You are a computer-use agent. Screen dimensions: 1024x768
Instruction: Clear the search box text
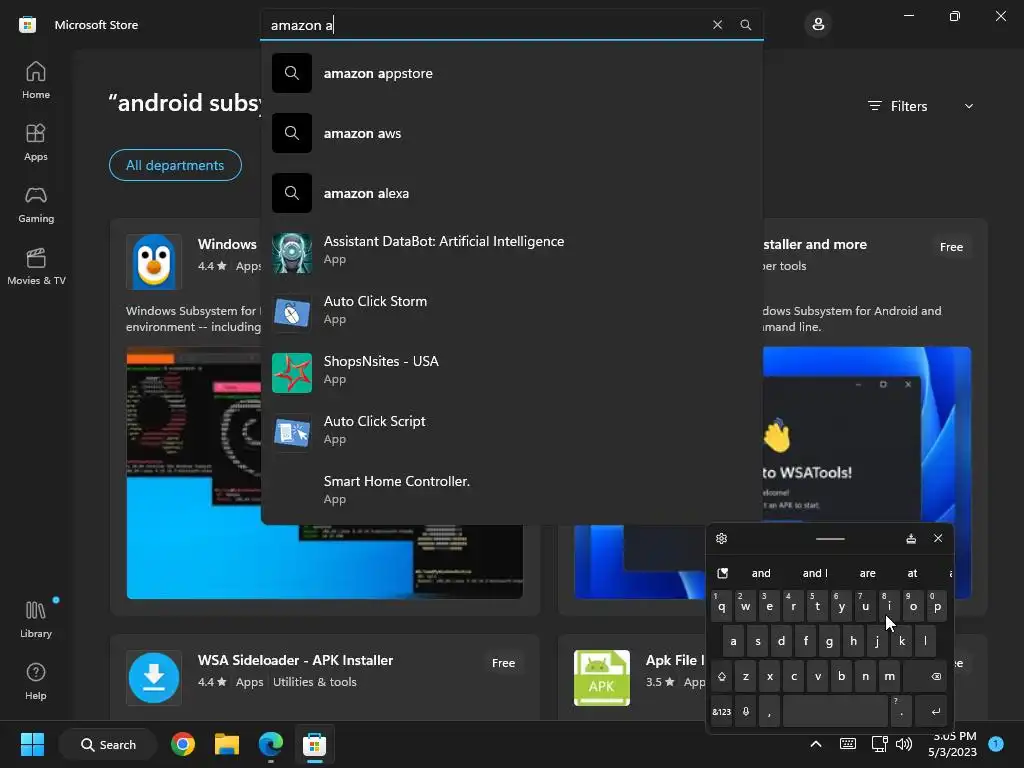point(717,25)
